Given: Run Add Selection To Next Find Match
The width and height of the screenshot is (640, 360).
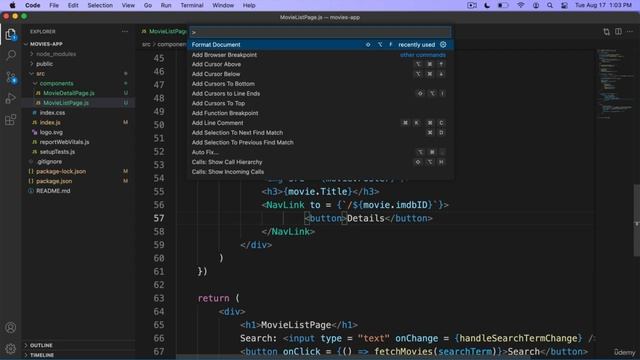Looking at the screenshot, I should (320, 133).
